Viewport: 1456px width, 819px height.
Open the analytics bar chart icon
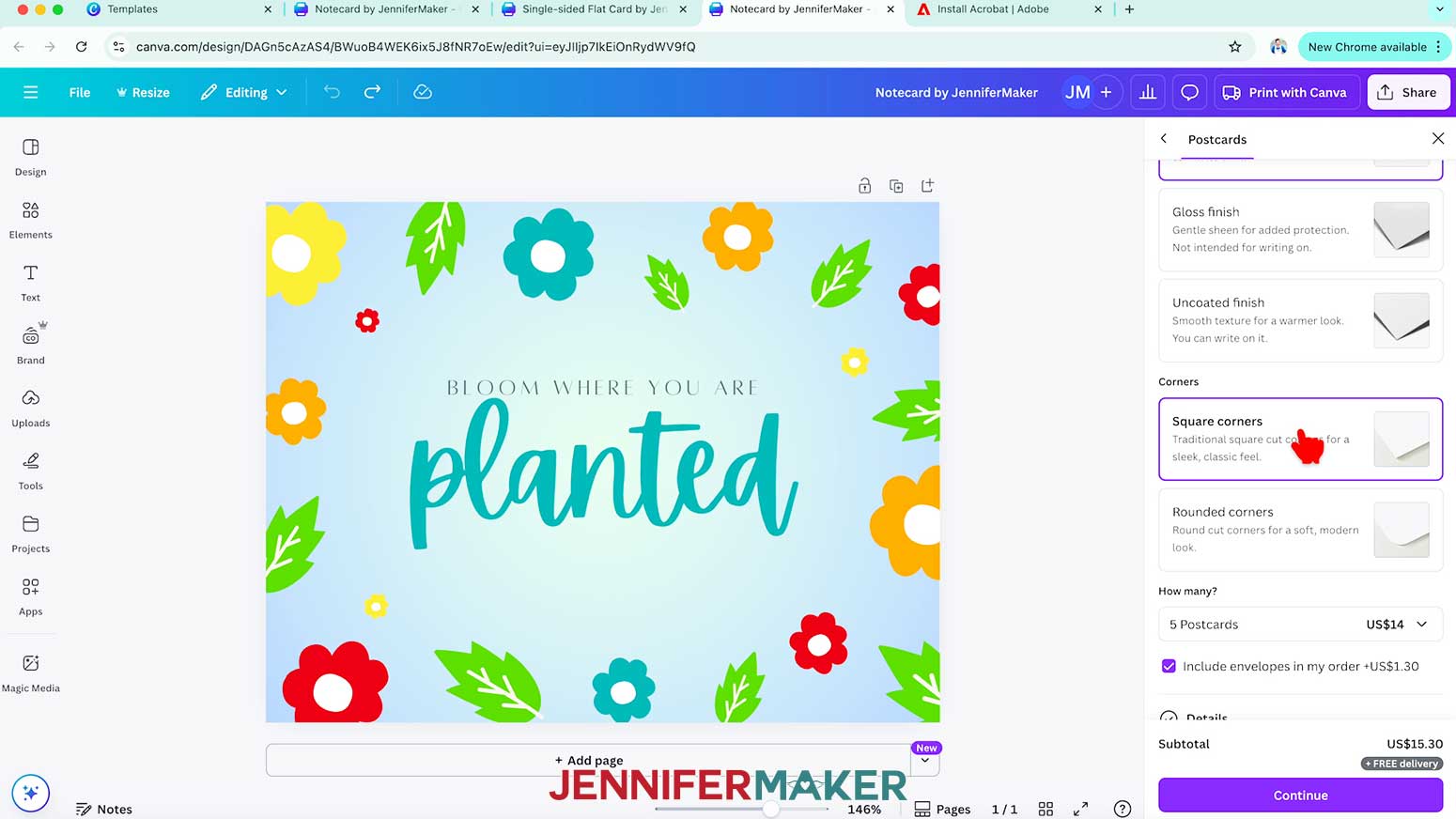tap(1147, 92)
